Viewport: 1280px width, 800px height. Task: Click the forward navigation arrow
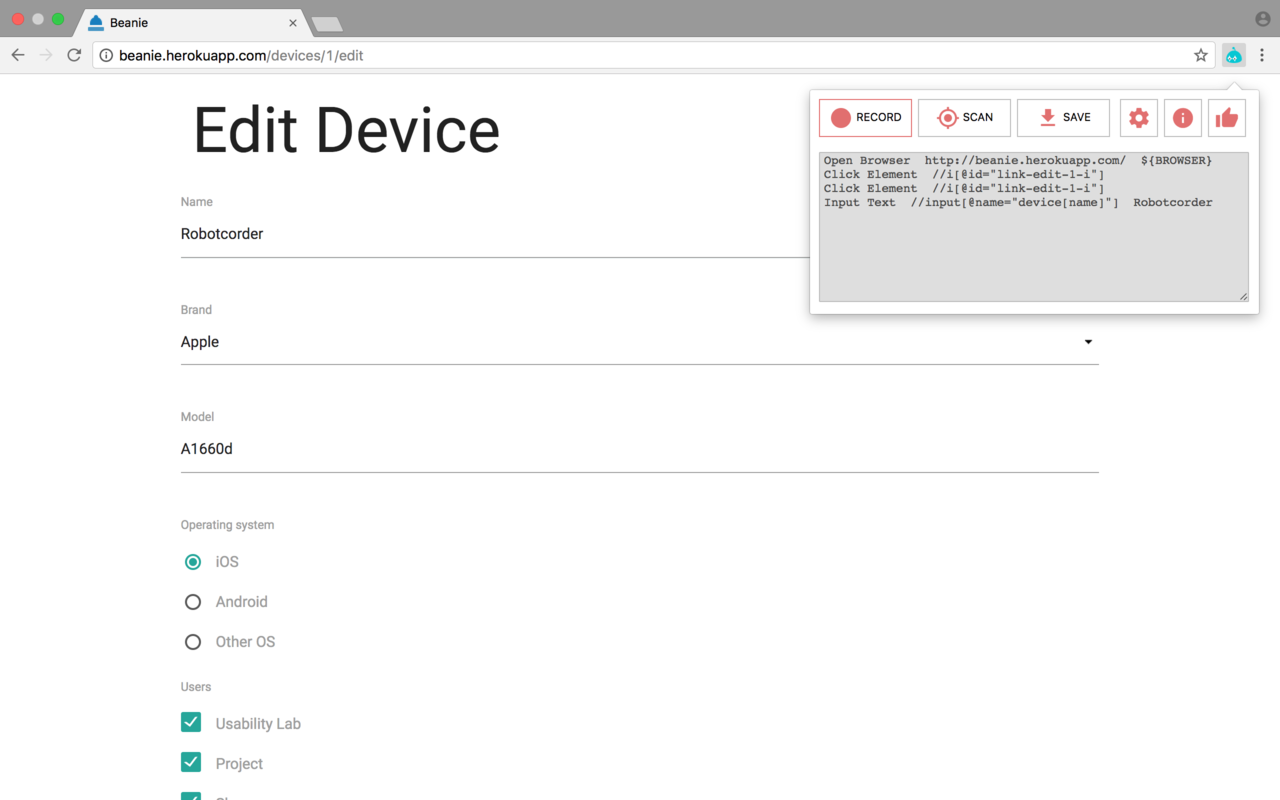tap(46, 55)
